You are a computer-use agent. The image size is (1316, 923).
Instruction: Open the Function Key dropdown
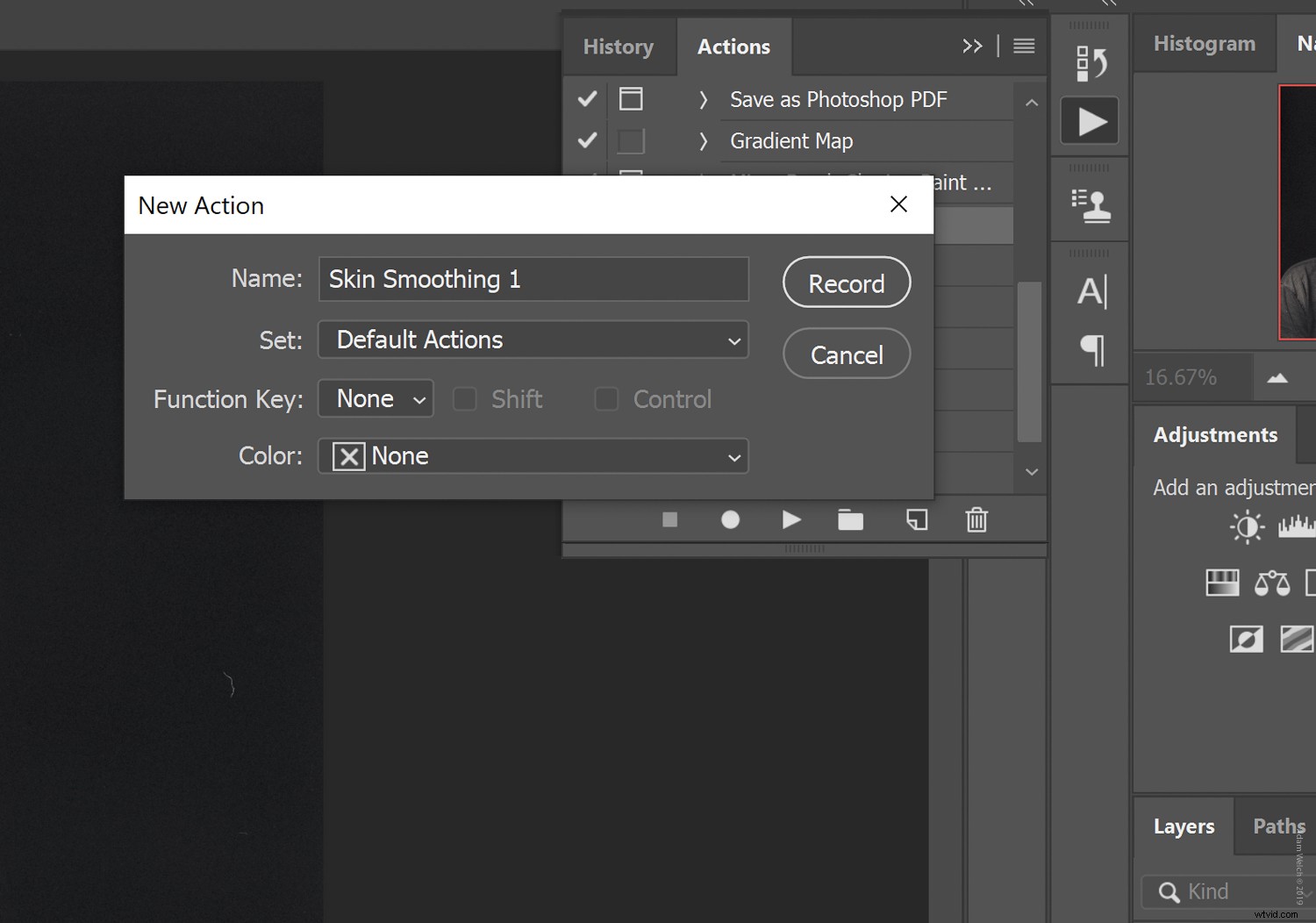click(375, 398)
